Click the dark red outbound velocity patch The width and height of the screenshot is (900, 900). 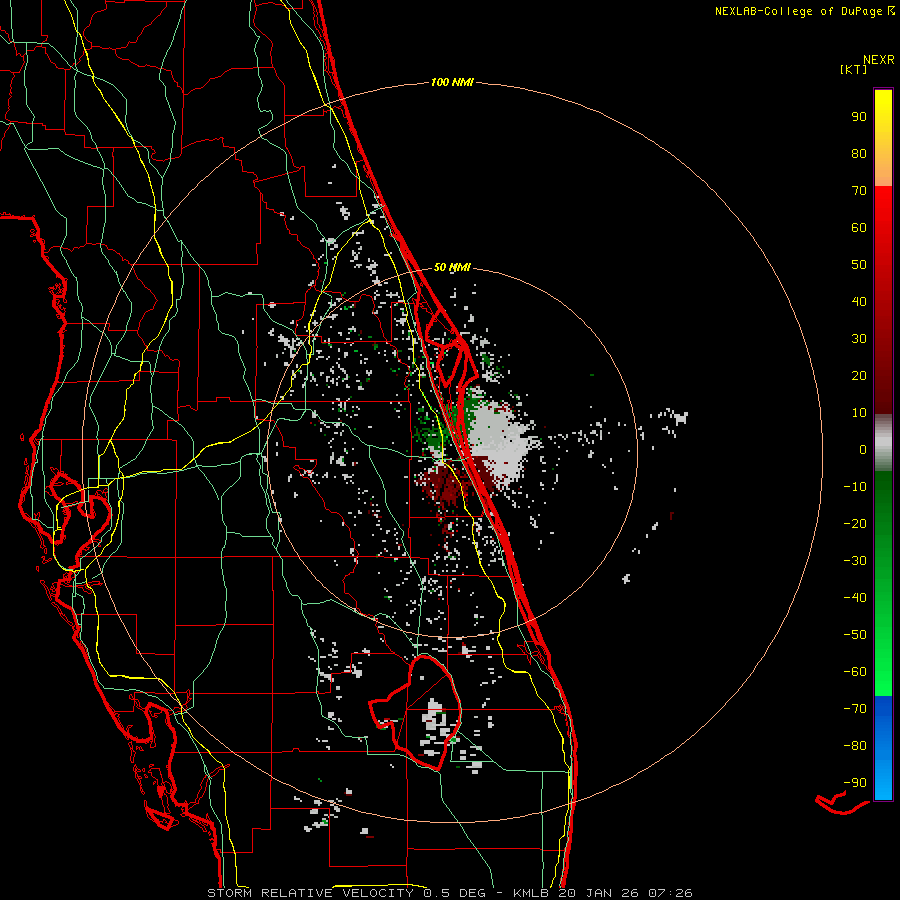pos(445,484)
